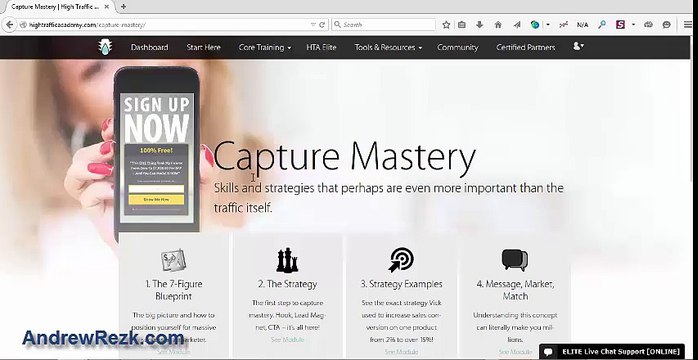Click See Module under Message, Market, Match
Viewport: 698px width, 360px height.
515,352
